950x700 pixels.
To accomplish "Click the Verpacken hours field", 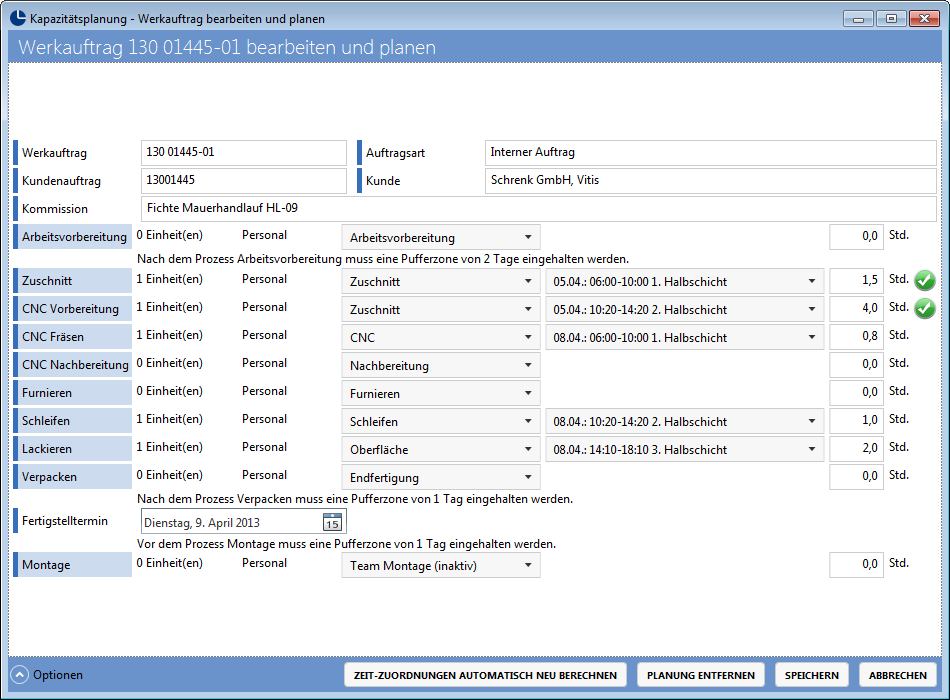I will (x=856, y=476).
